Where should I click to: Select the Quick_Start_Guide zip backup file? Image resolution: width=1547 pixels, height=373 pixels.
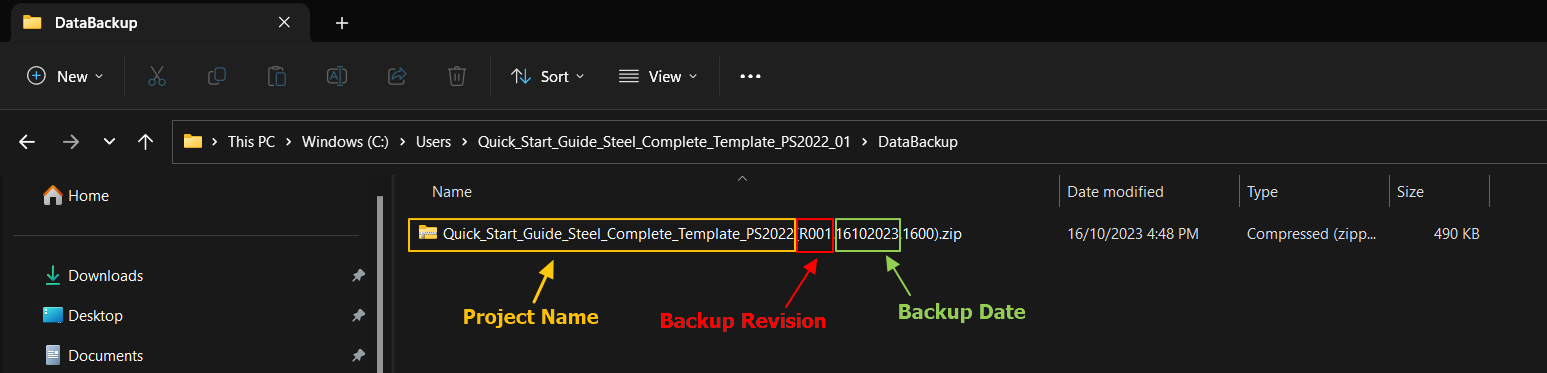point(690,234)
